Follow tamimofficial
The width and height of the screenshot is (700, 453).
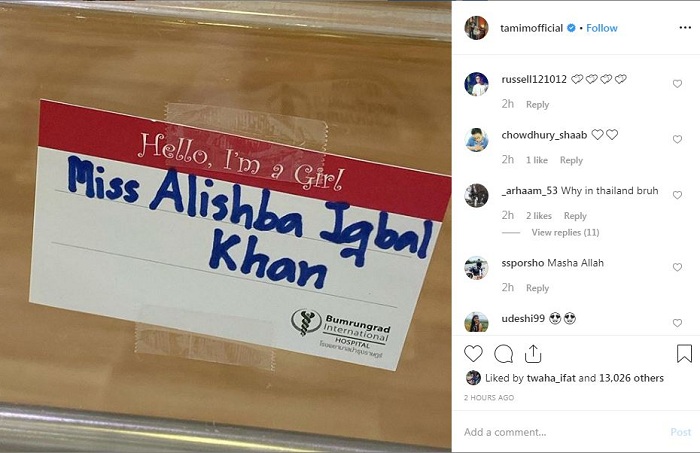coord(602,28)
